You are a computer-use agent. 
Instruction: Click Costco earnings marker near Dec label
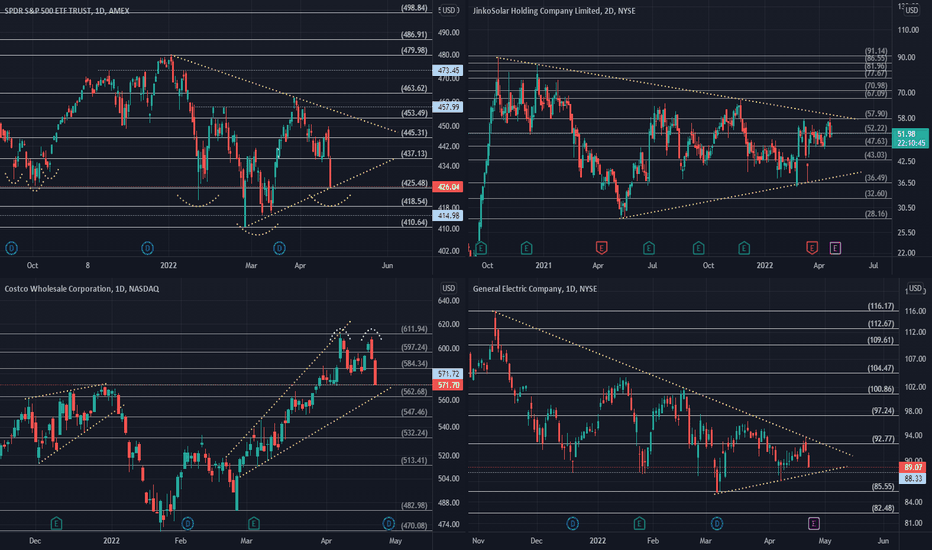pyautogui.click(x=56, y=523)
